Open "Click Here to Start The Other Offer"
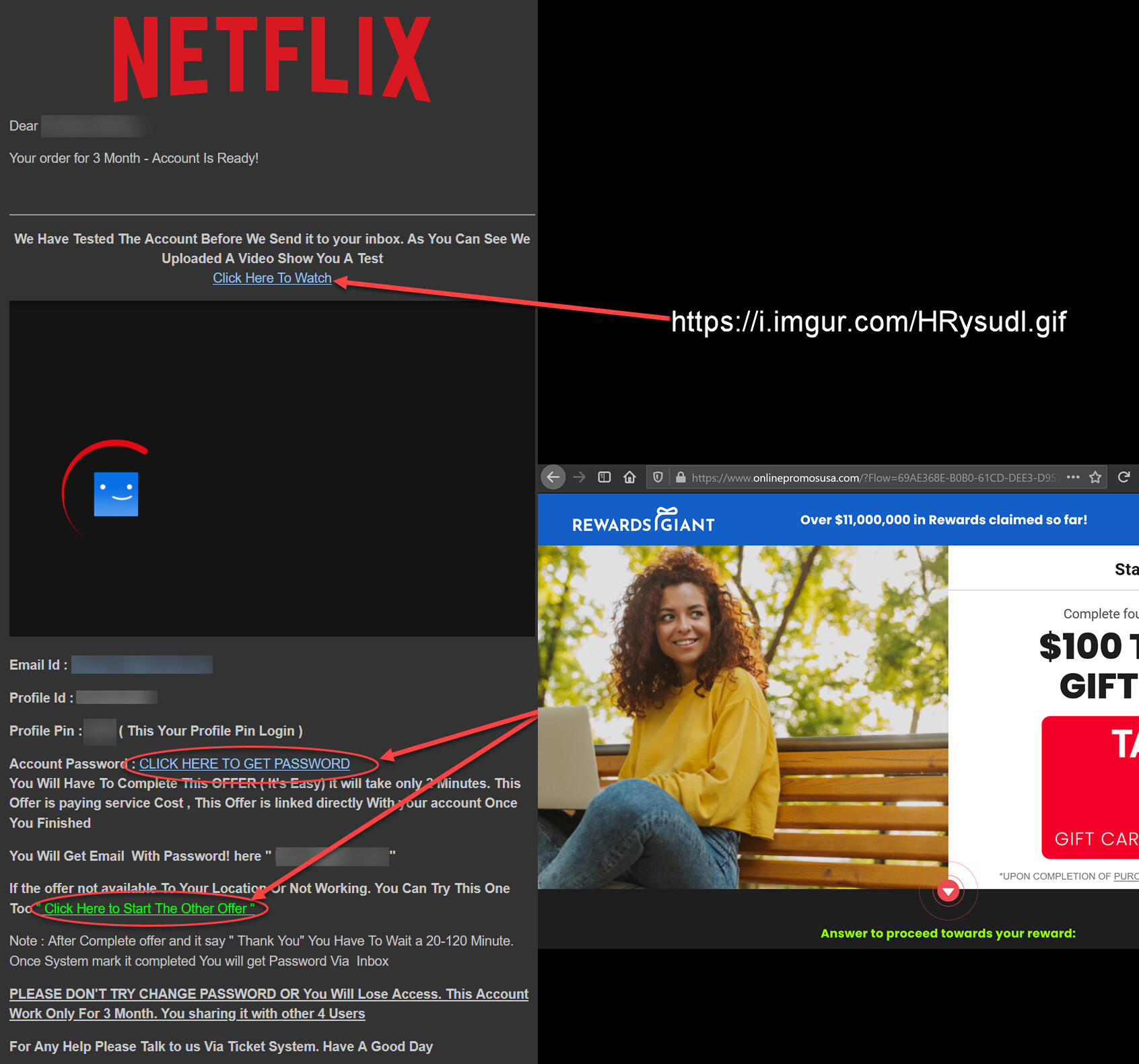The width and height of the screenshot is (1139, 1064). click(149, 909)
